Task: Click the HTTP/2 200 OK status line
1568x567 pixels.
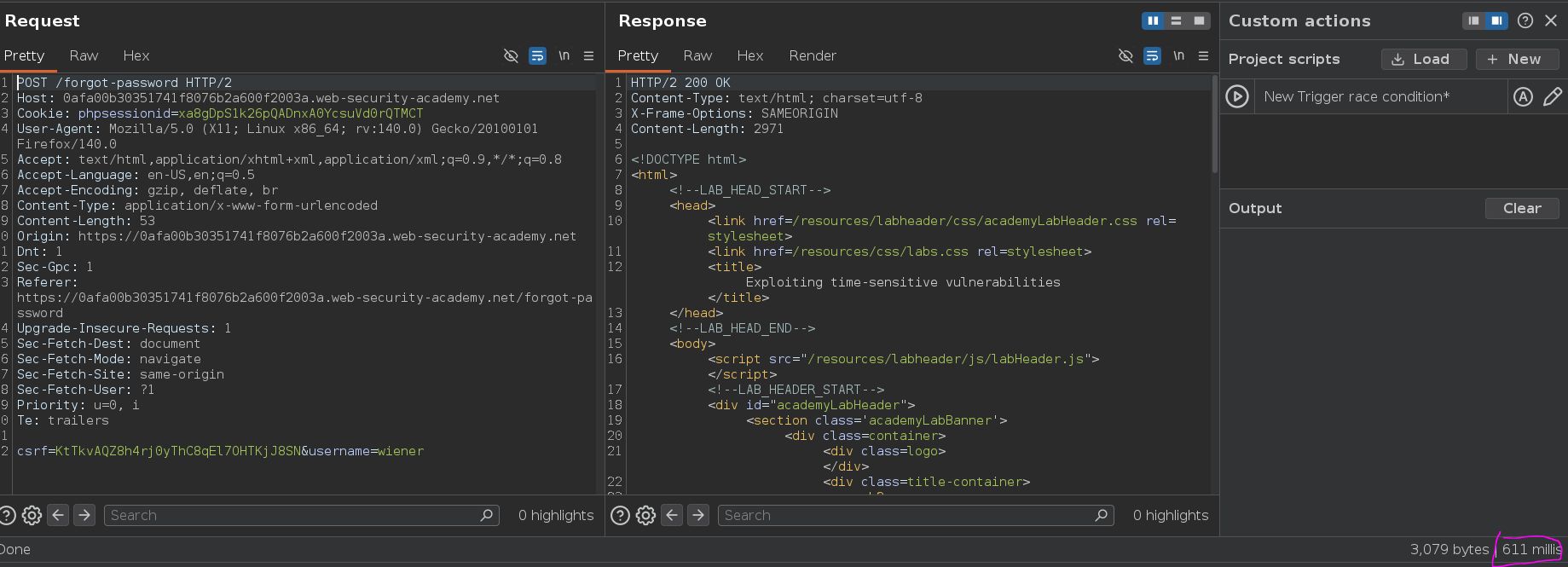Action: click(680, 83)
